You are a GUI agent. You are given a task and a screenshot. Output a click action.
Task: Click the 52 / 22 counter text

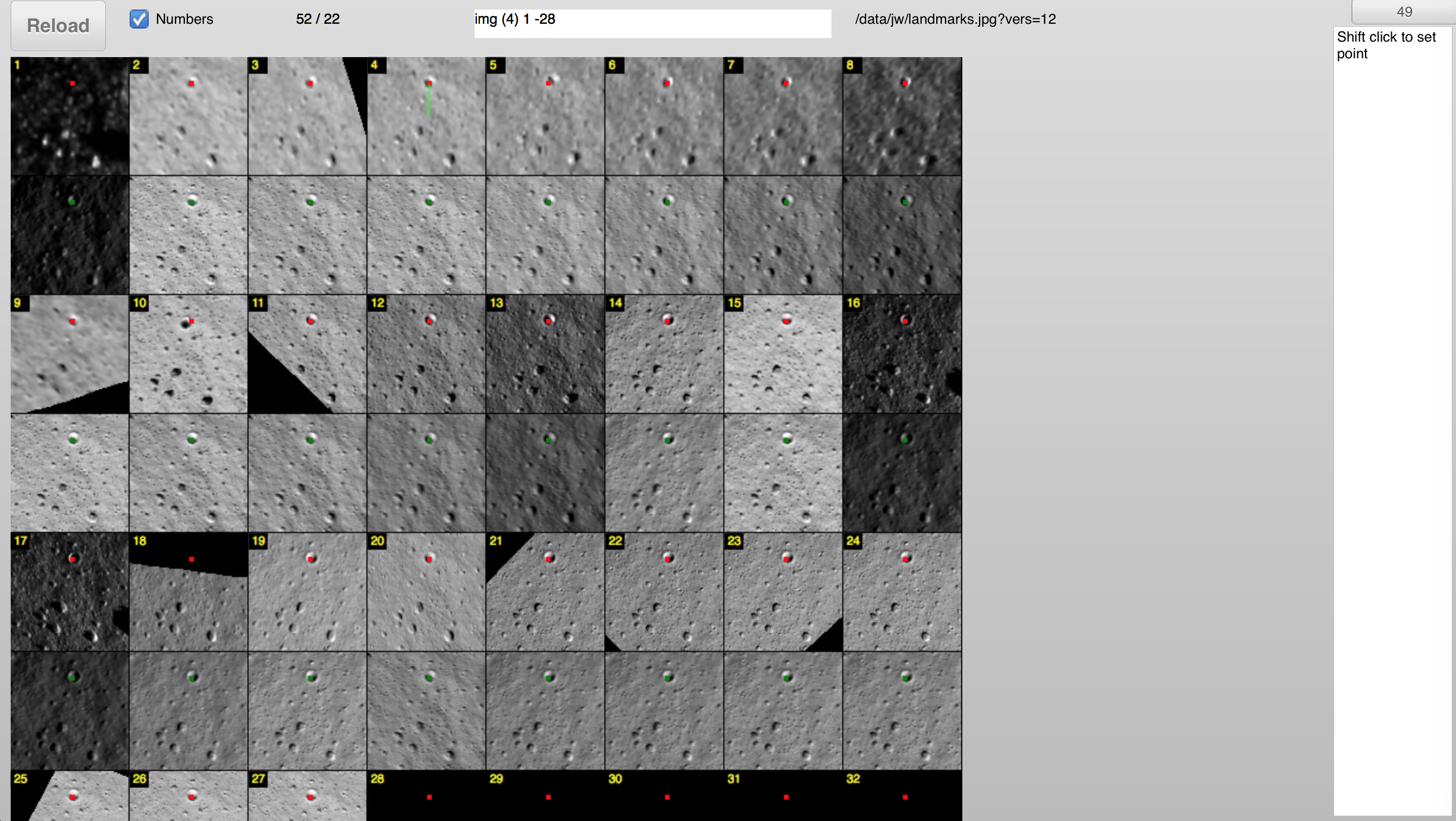click(318, 19)
